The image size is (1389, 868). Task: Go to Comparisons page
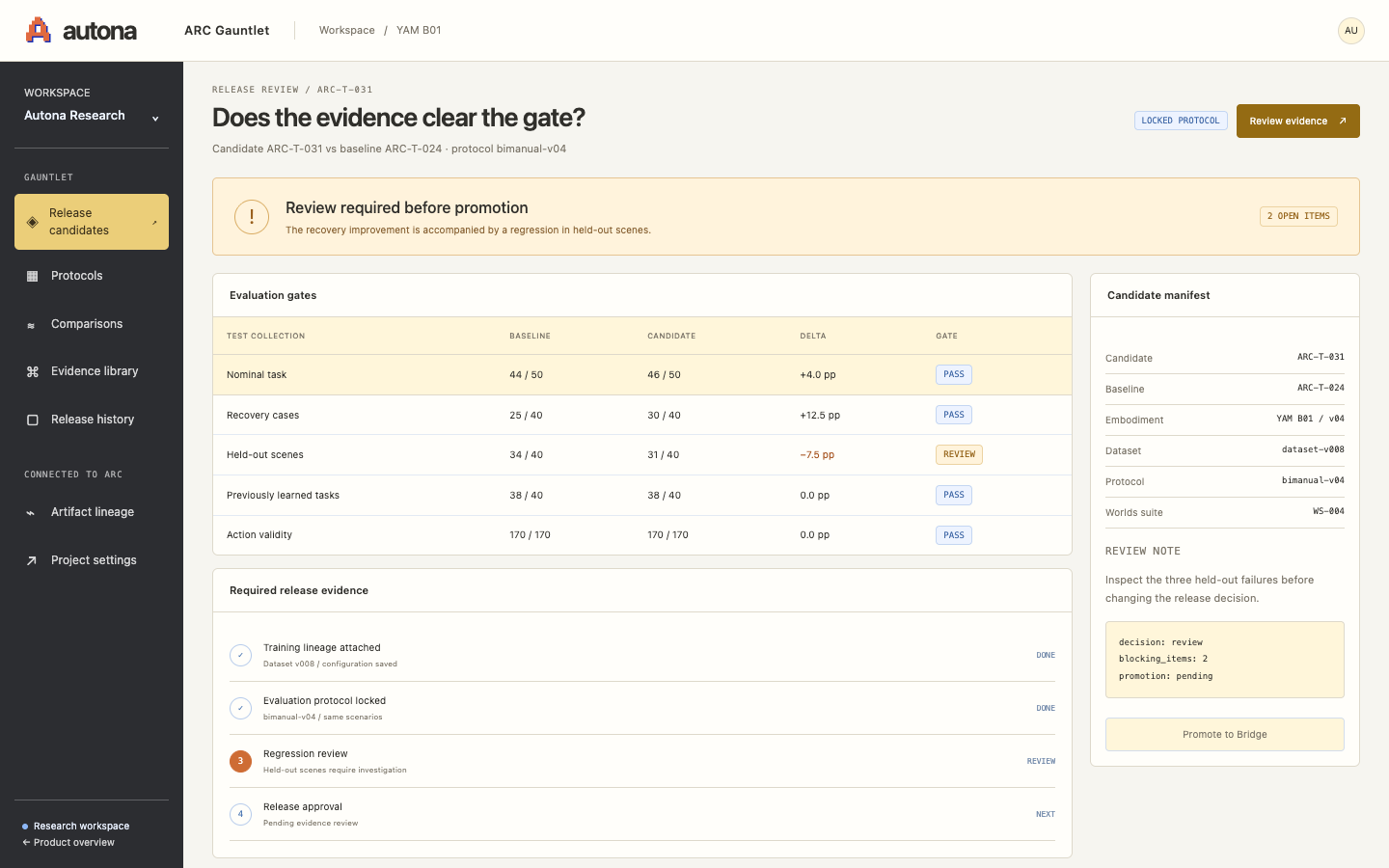92,324
